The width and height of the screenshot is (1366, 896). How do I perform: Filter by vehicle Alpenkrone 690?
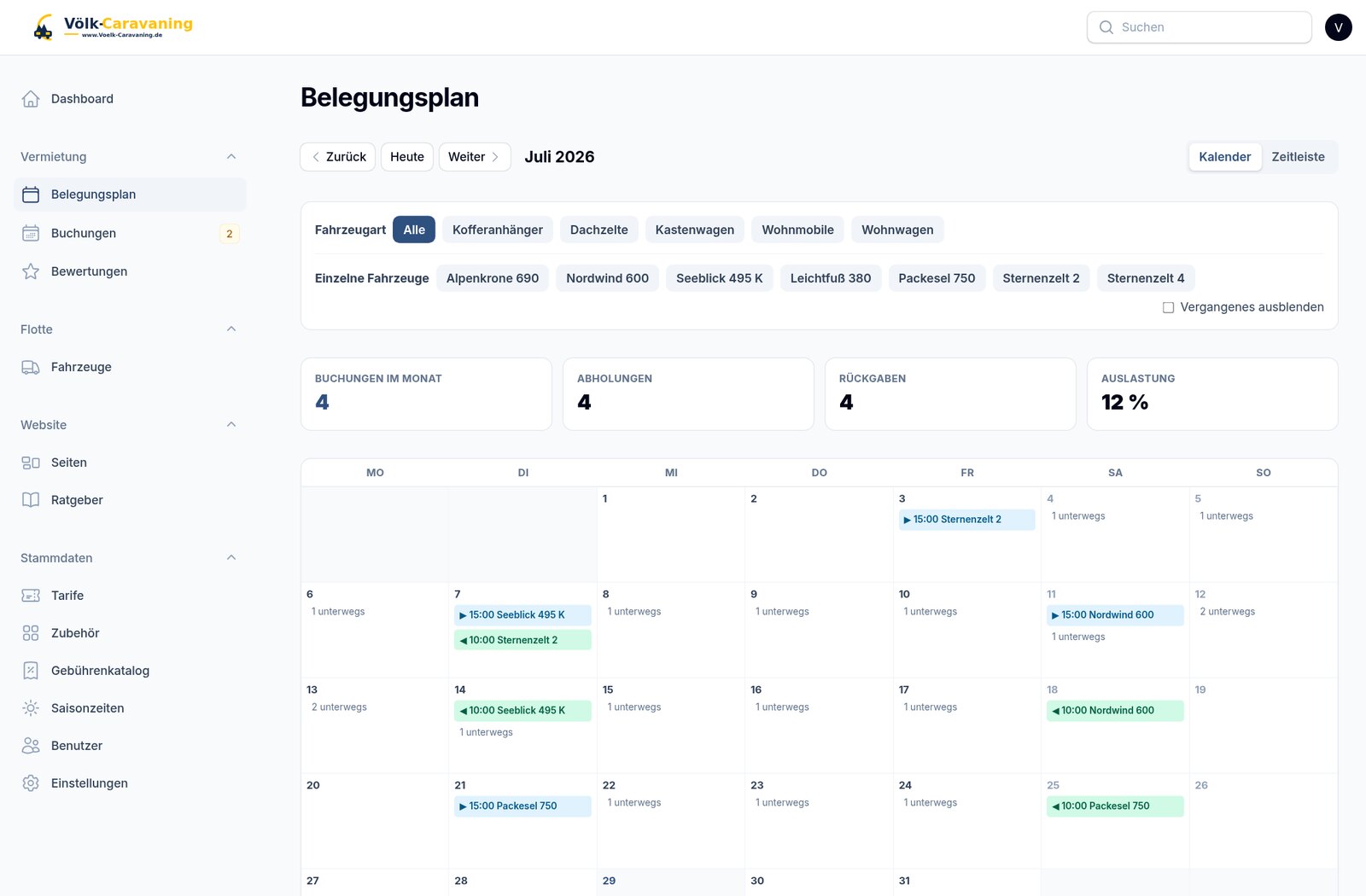(493, 278)
